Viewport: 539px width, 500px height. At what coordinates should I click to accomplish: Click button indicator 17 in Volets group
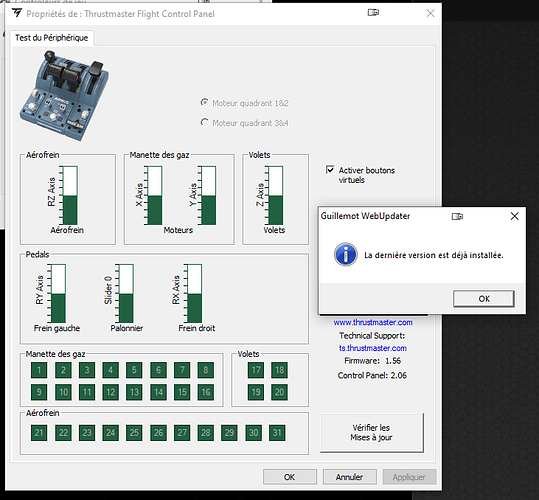(256, 370)
